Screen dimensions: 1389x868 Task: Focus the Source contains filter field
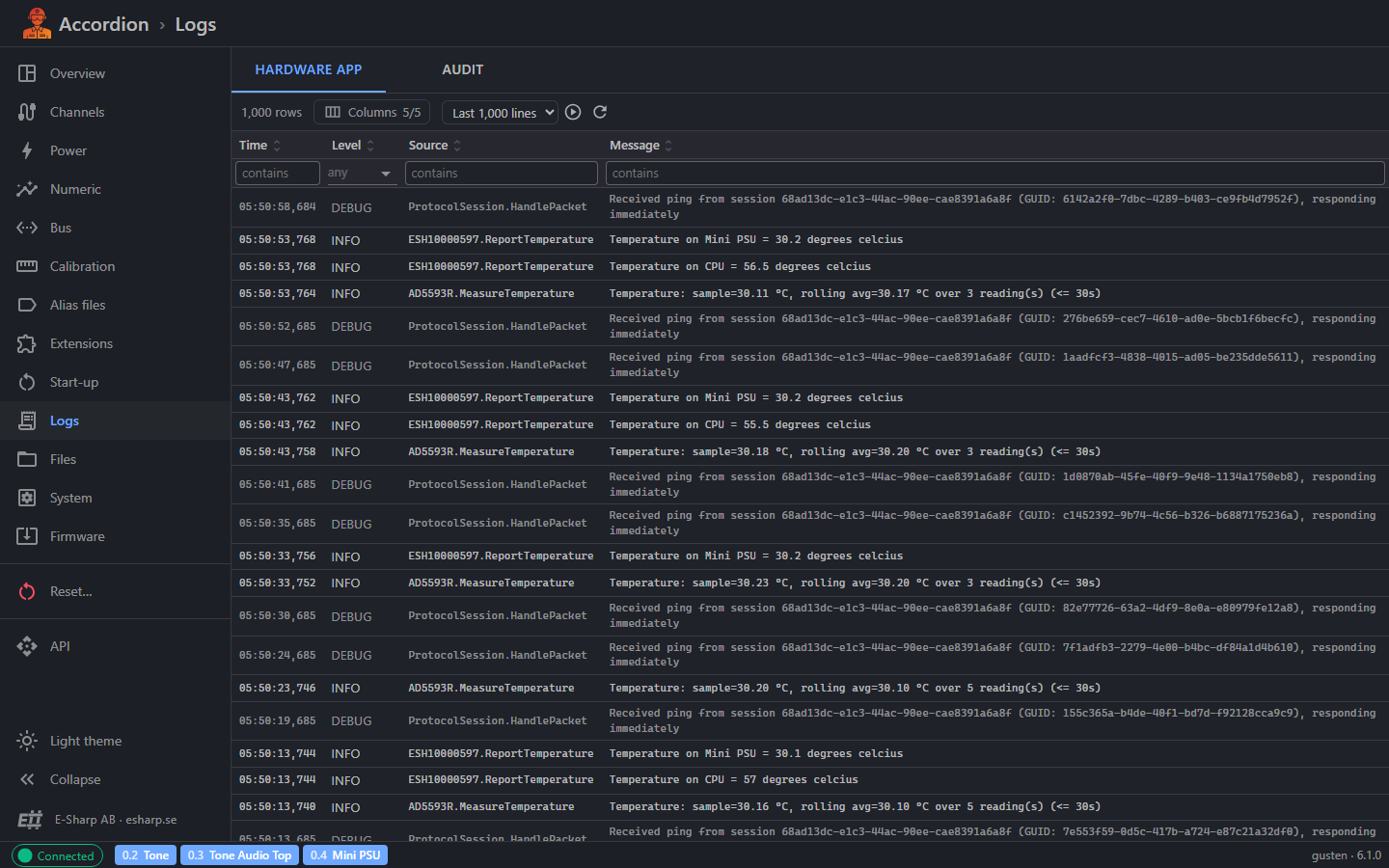click(502, 173)
